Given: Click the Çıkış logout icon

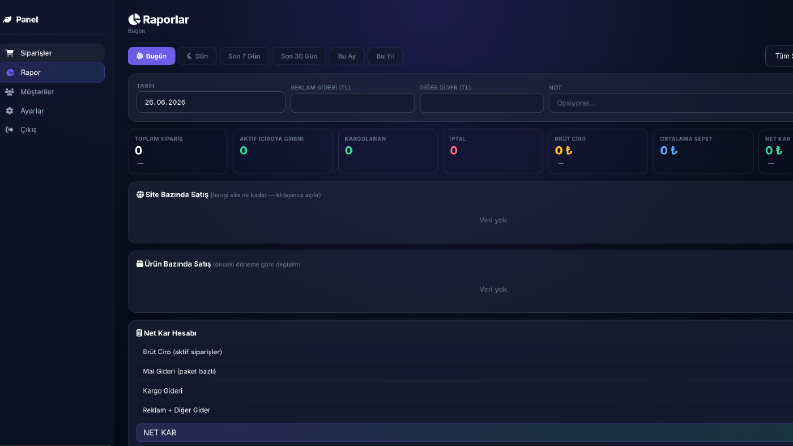Looking at the screenshot, I should pos(10,130).
